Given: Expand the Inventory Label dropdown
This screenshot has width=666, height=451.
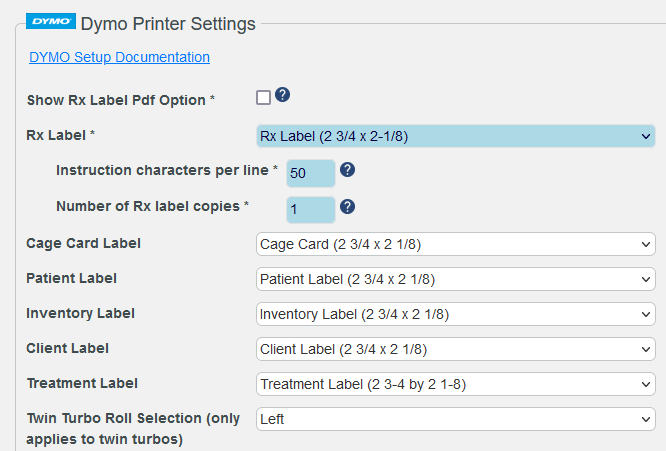Looking at the screenshot, I should coord(456,314).
